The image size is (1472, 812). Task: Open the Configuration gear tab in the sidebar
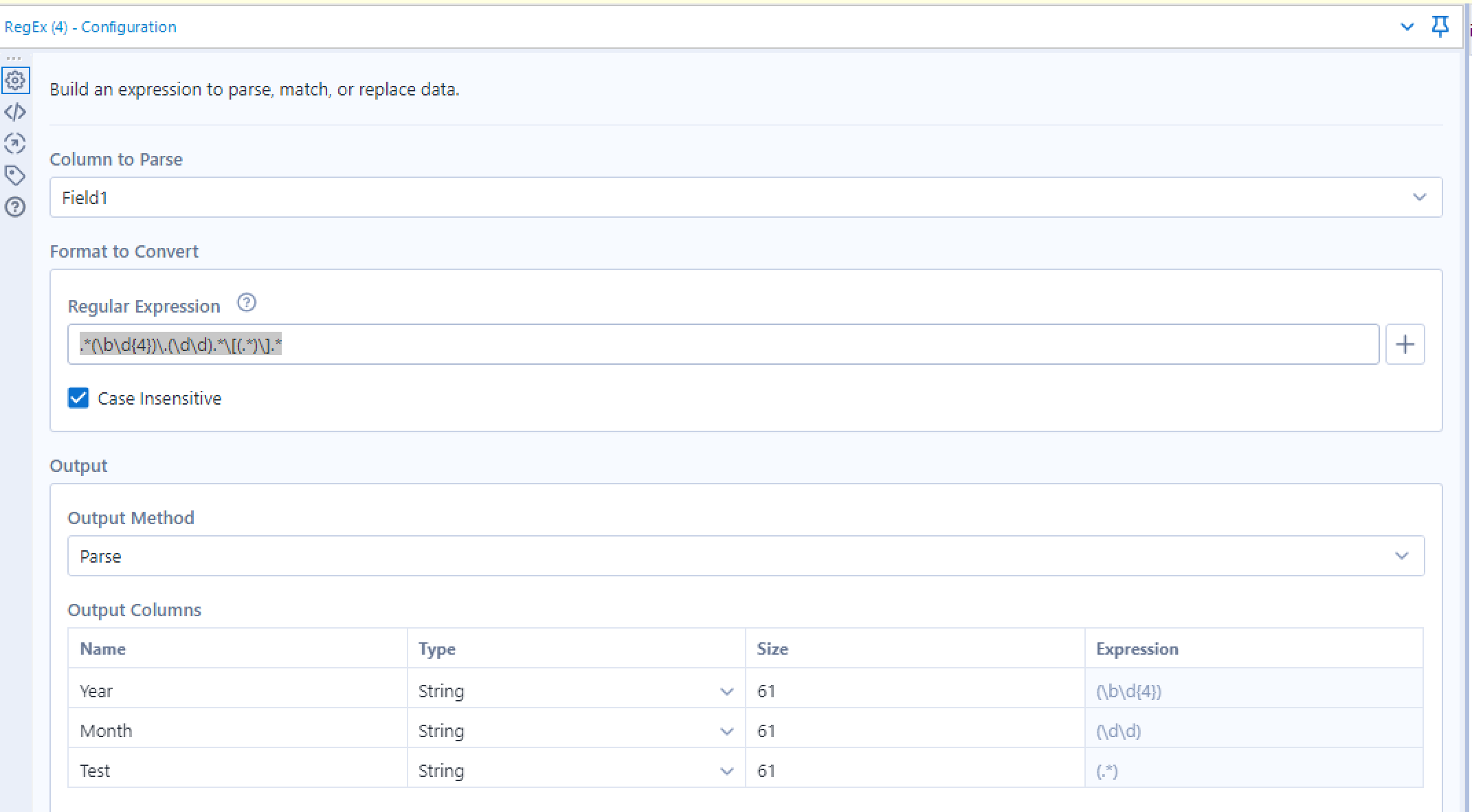click(15, 81)
